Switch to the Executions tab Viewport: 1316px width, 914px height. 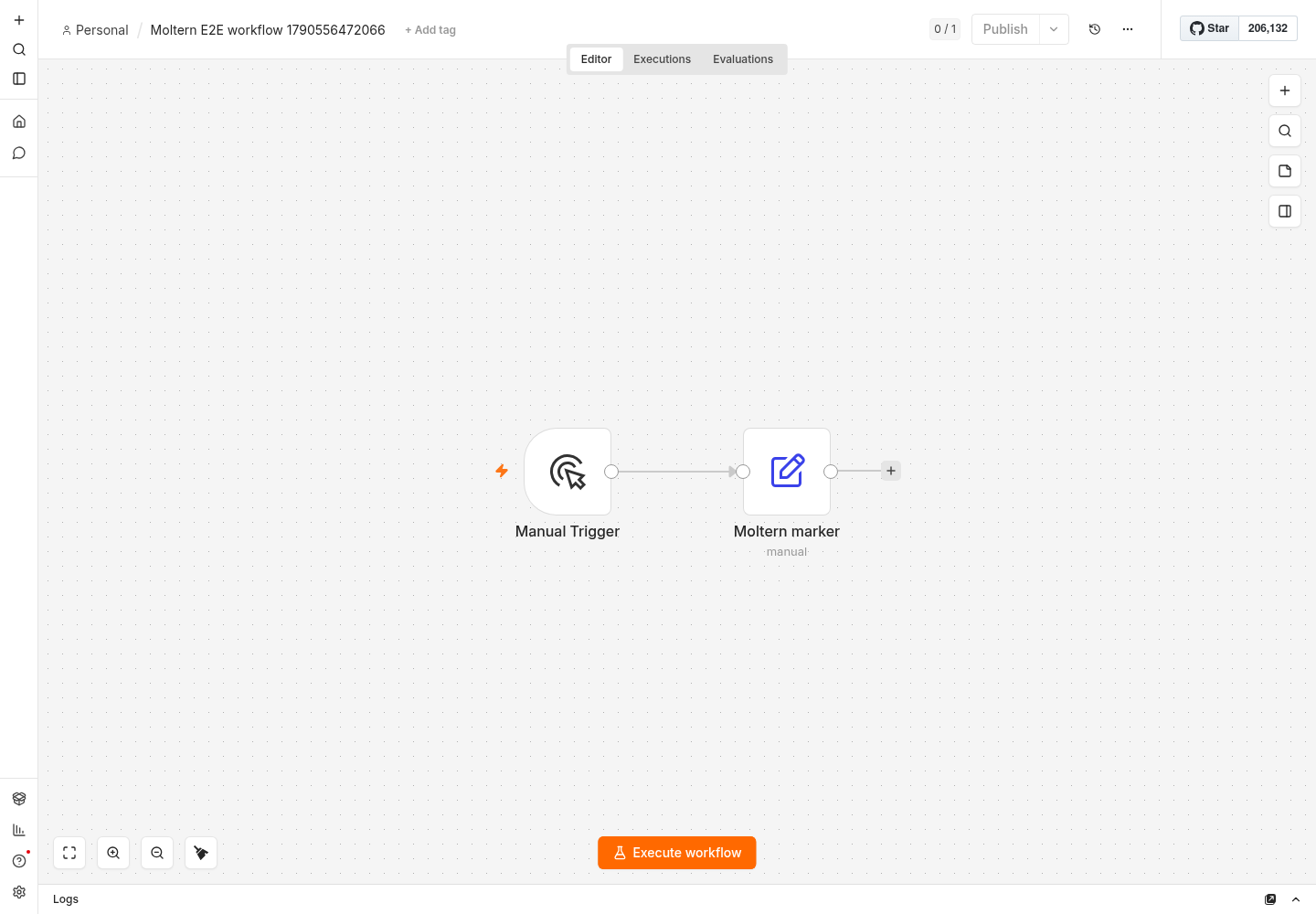tap(663, 59)
